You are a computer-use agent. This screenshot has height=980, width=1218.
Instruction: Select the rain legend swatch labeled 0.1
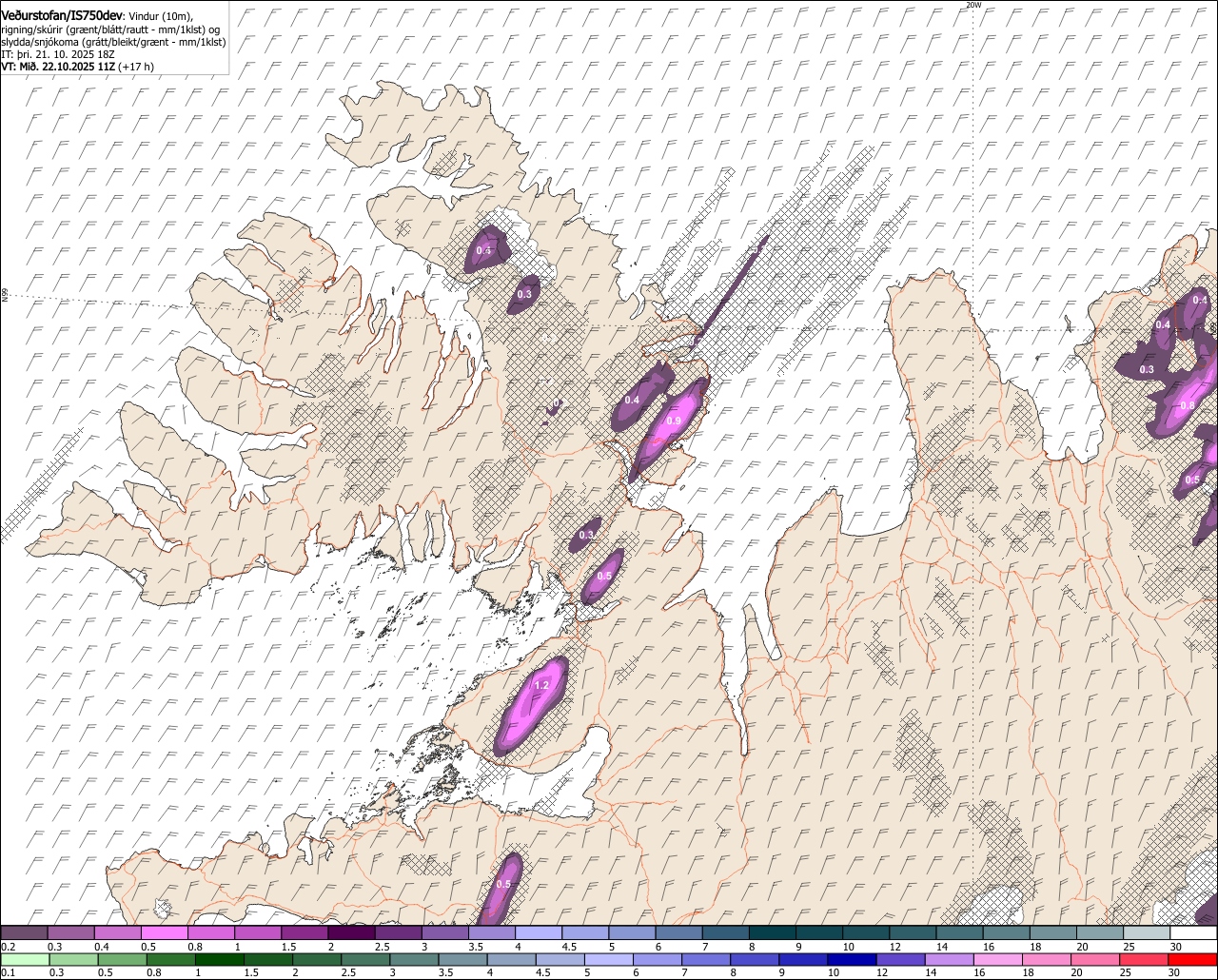point(25,959)
